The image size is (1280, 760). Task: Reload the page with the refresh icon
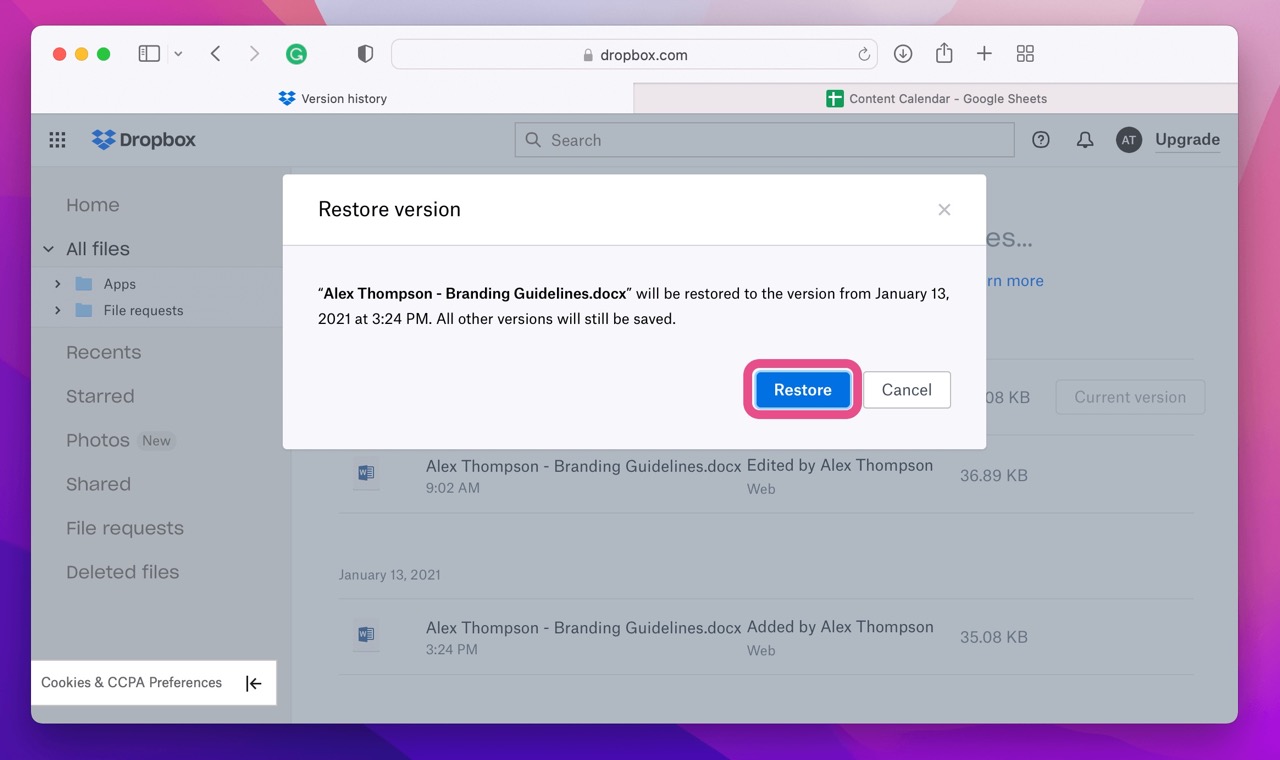click(864, 54)
